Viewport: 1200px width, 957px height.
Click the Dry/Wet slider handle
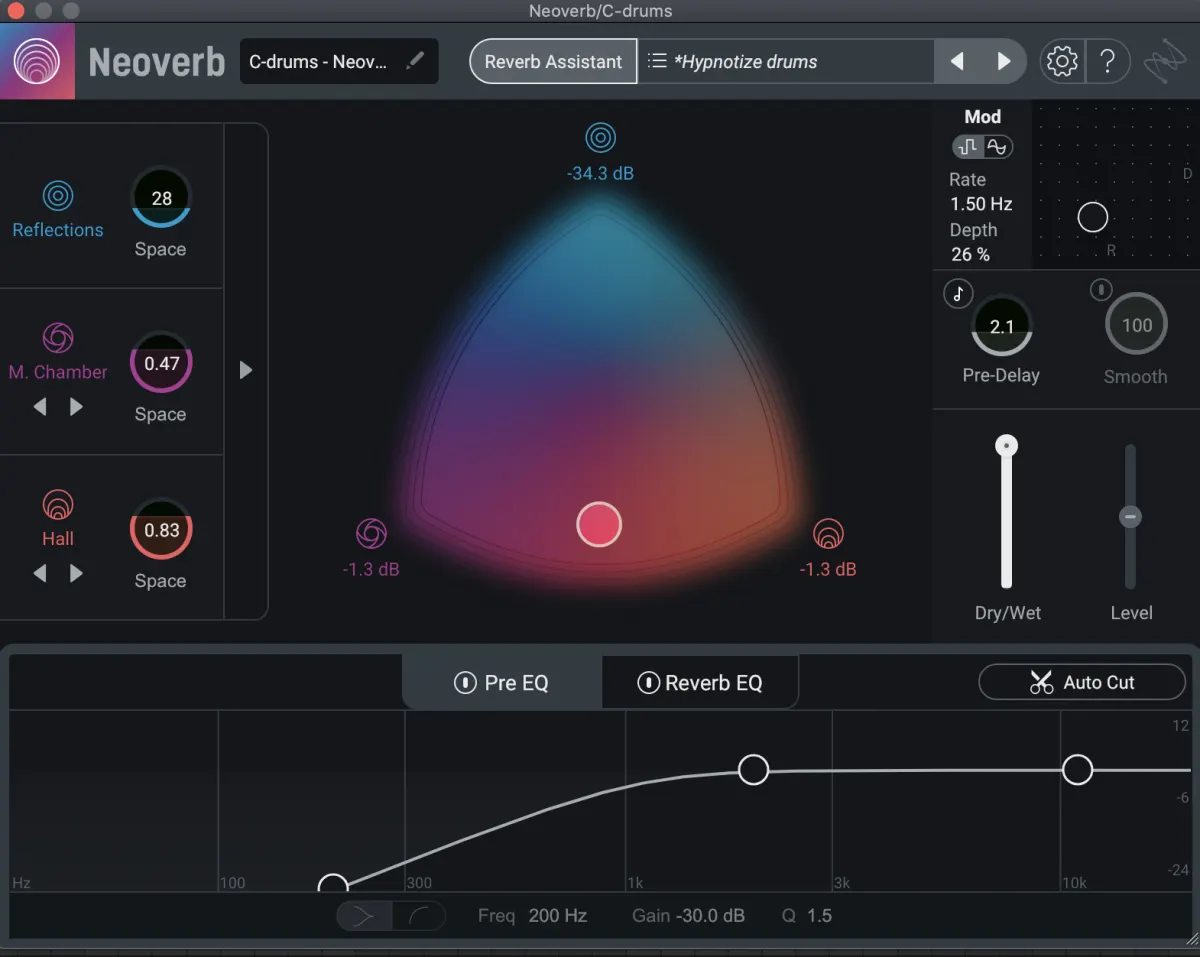pos(1007,446)
